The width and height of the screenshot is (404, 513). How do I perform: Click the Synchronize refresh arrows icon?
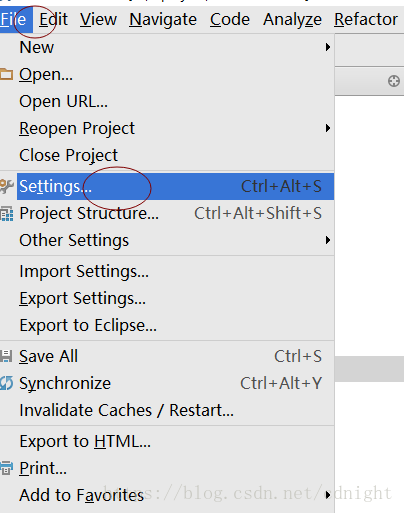[x=6, y=383]
